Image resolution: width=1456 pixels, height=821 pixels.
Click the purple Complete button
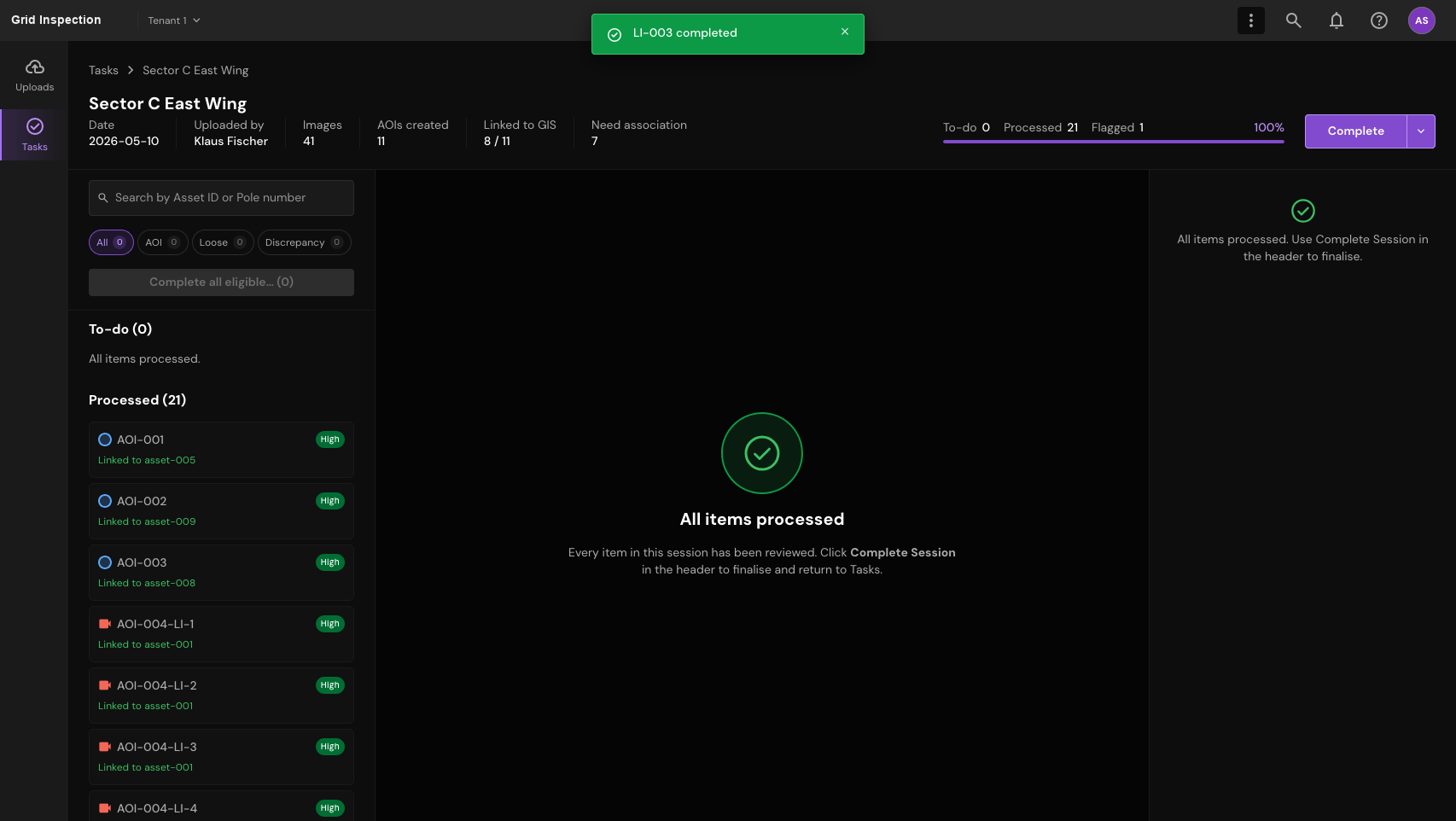click(x=1355, y=131)
